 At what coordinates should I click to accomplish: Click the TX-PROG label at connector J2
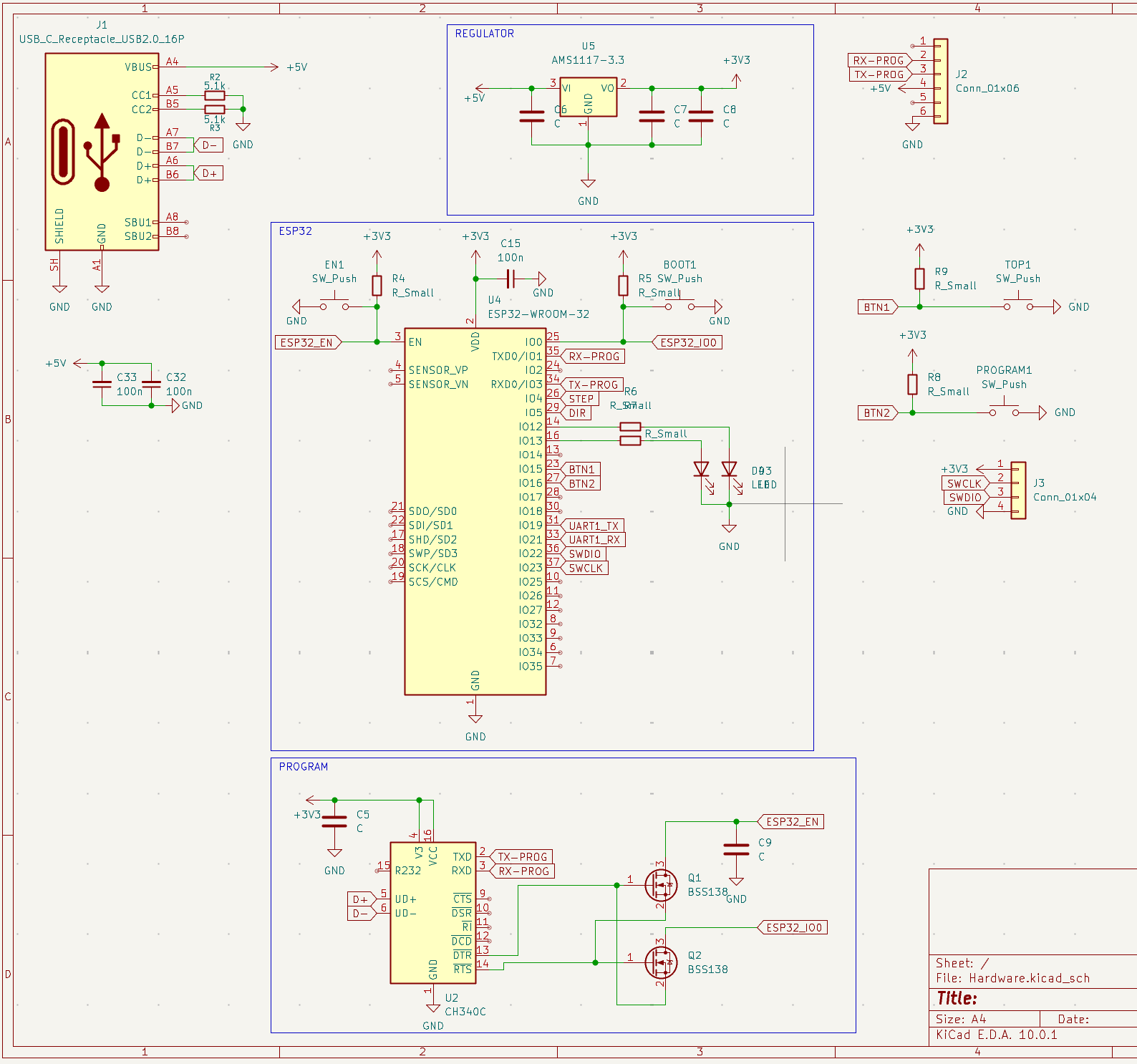[x=880, y=74]
